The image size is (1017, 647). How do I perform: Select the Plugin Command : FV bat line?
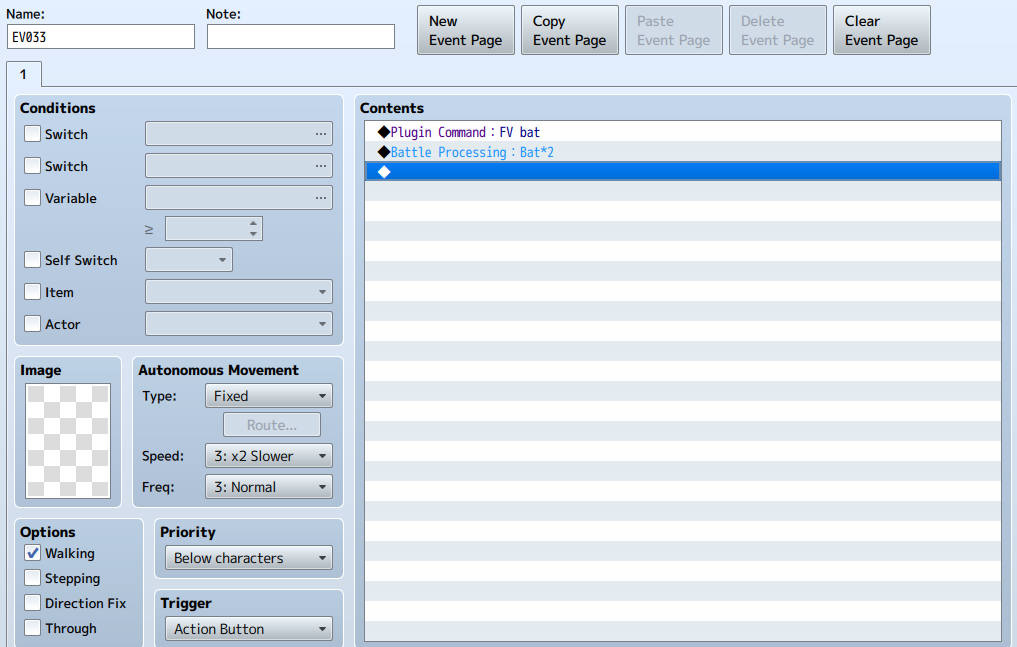click(683, 132)
